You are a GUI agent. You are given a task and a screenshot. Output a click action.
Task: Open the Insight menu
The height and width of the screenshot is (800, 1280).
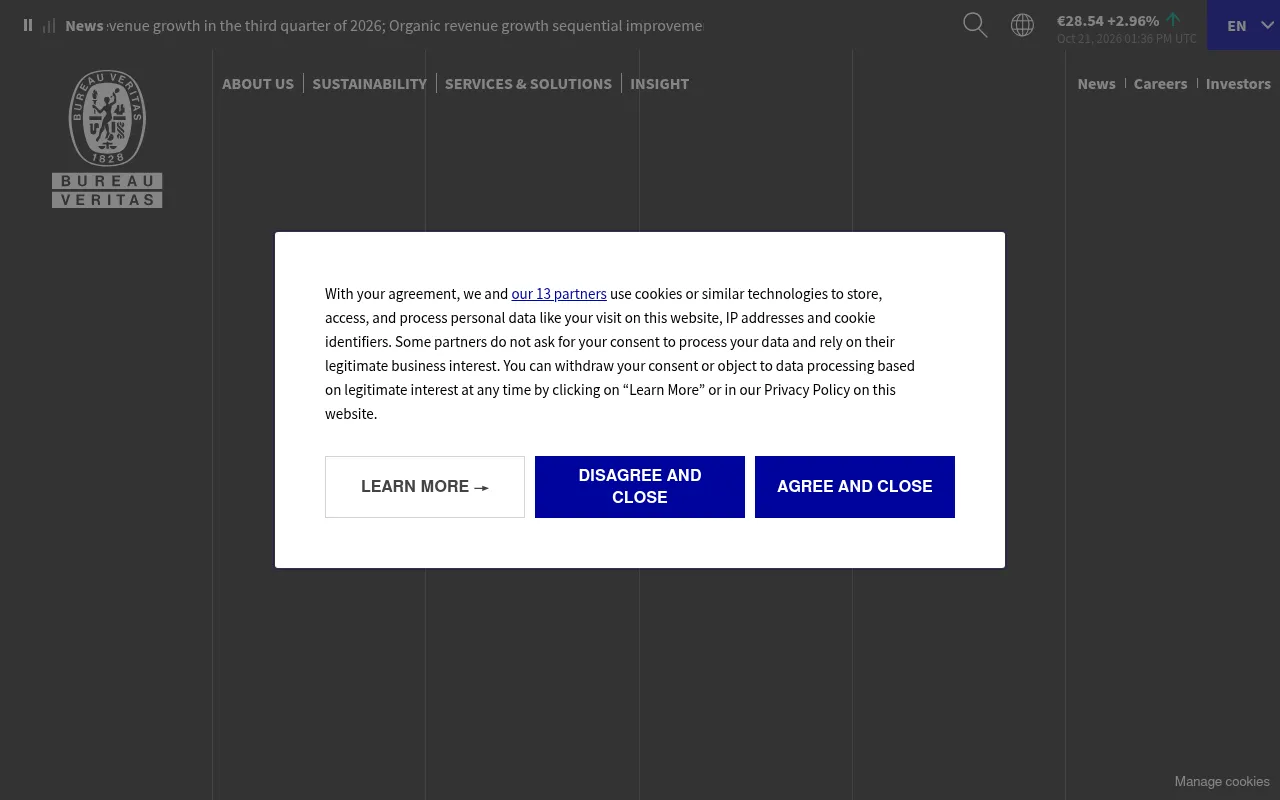(x=659, y=83)
